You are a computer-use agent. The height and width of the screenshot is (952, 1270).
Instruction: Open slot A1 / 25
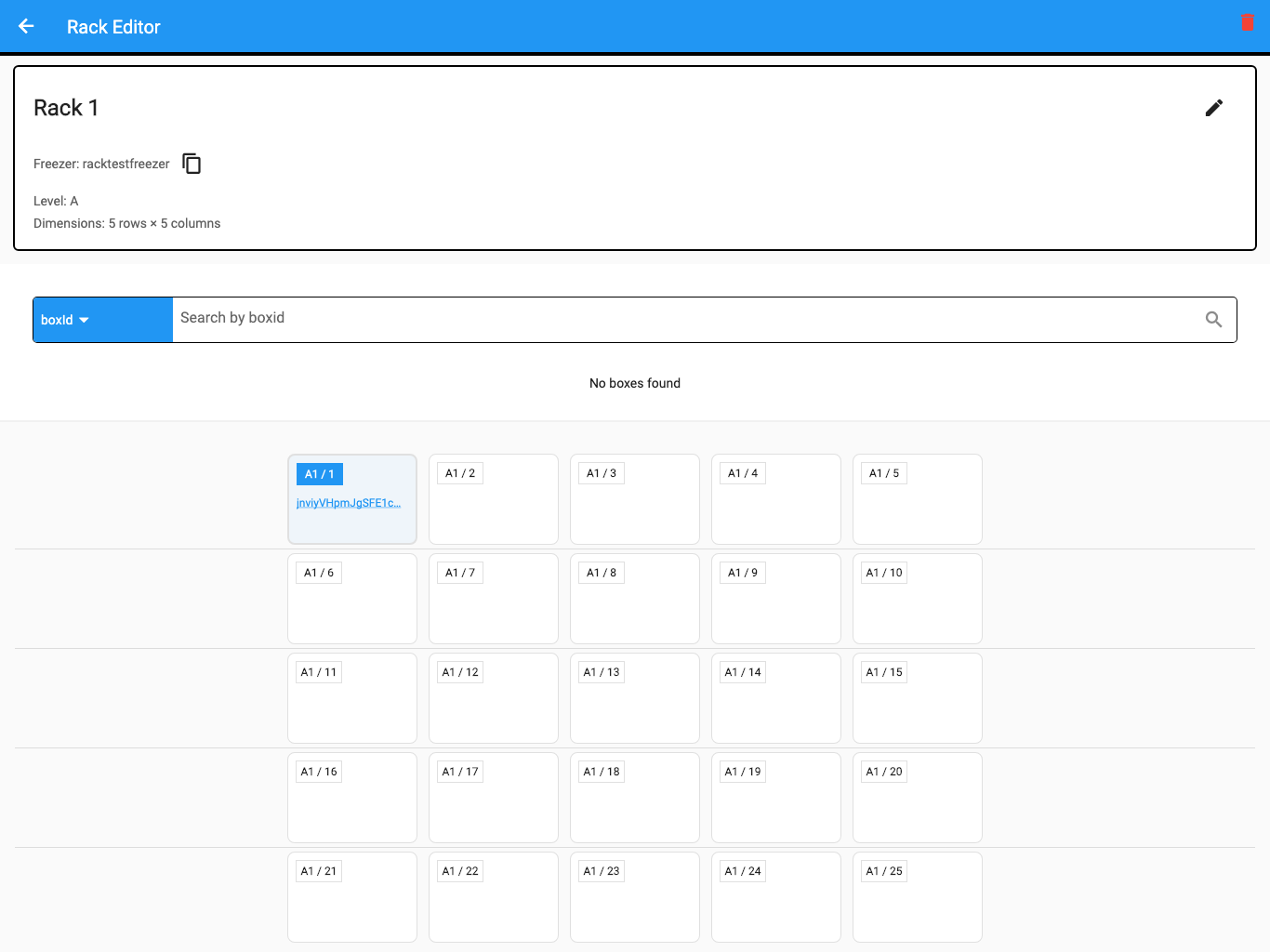(x=918, y=897)
